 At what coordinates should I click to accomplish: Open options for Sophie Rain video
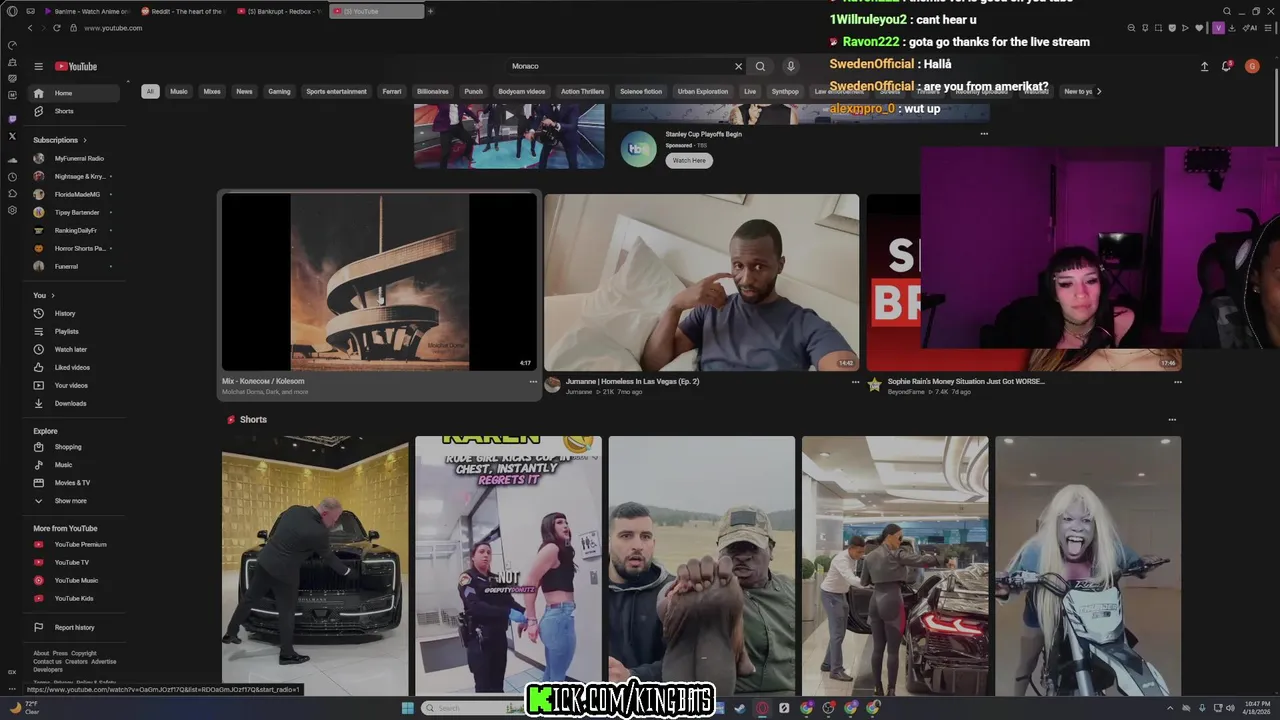(x=1177, y=382)
